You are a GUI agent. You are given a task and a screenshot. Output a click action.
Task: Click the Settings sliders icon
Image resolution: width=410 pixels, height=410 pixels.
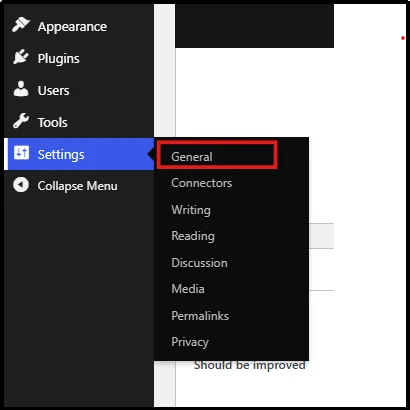tap(21, 153)
